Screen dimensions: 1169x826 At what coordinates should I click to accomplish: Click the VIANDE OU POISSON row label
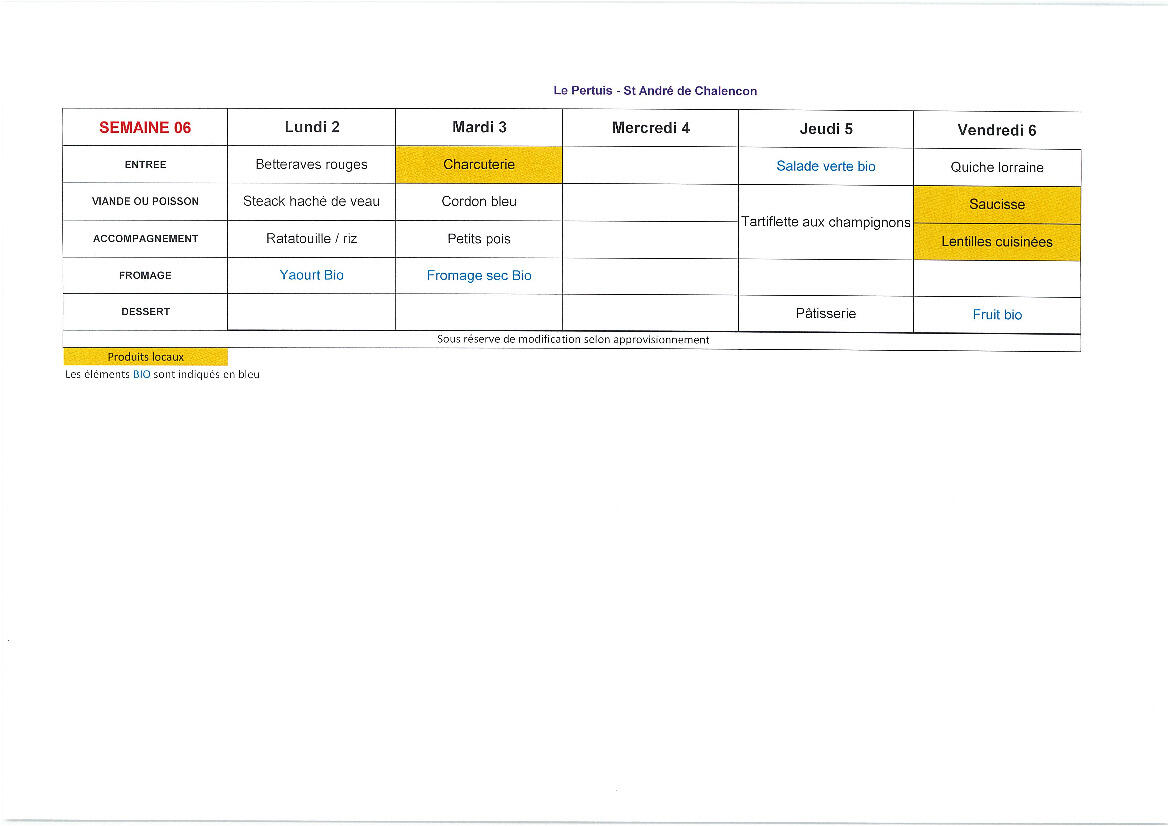pos(145,201)
